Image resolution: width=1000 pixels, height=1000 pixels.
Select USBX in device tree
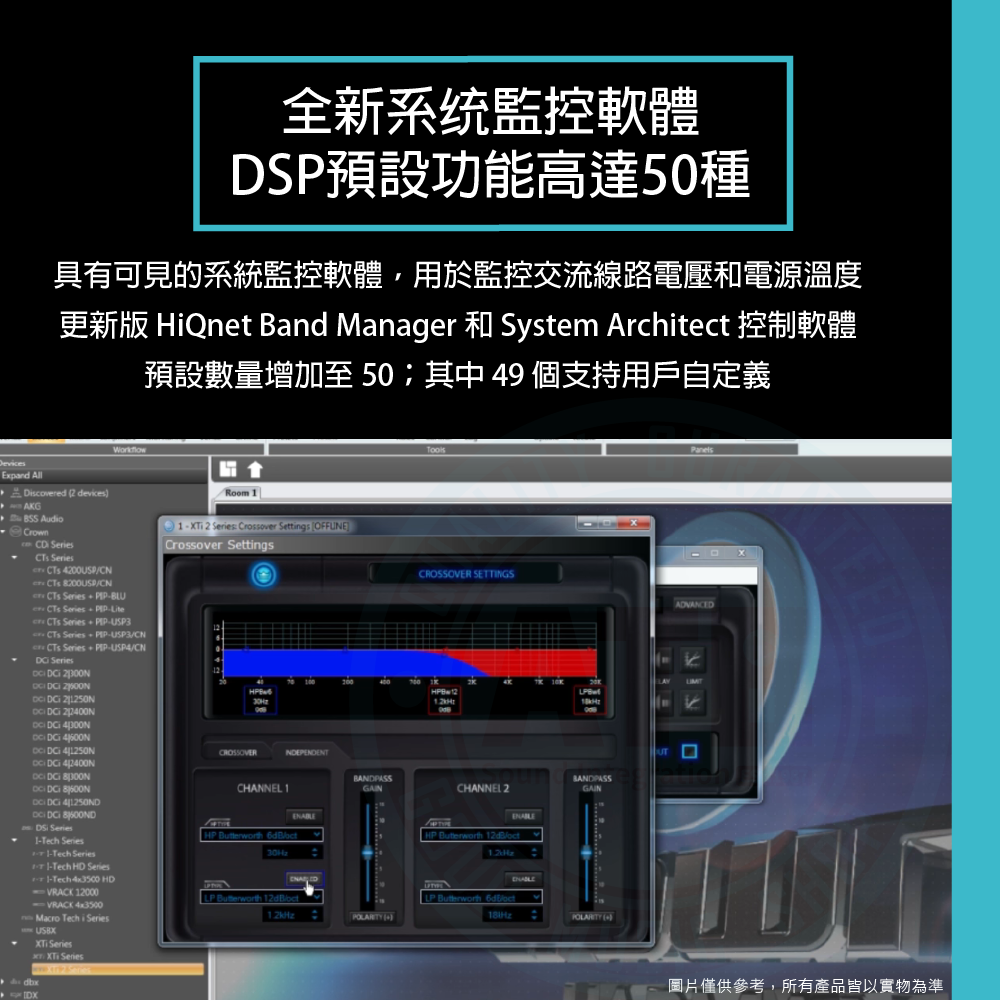46,931
